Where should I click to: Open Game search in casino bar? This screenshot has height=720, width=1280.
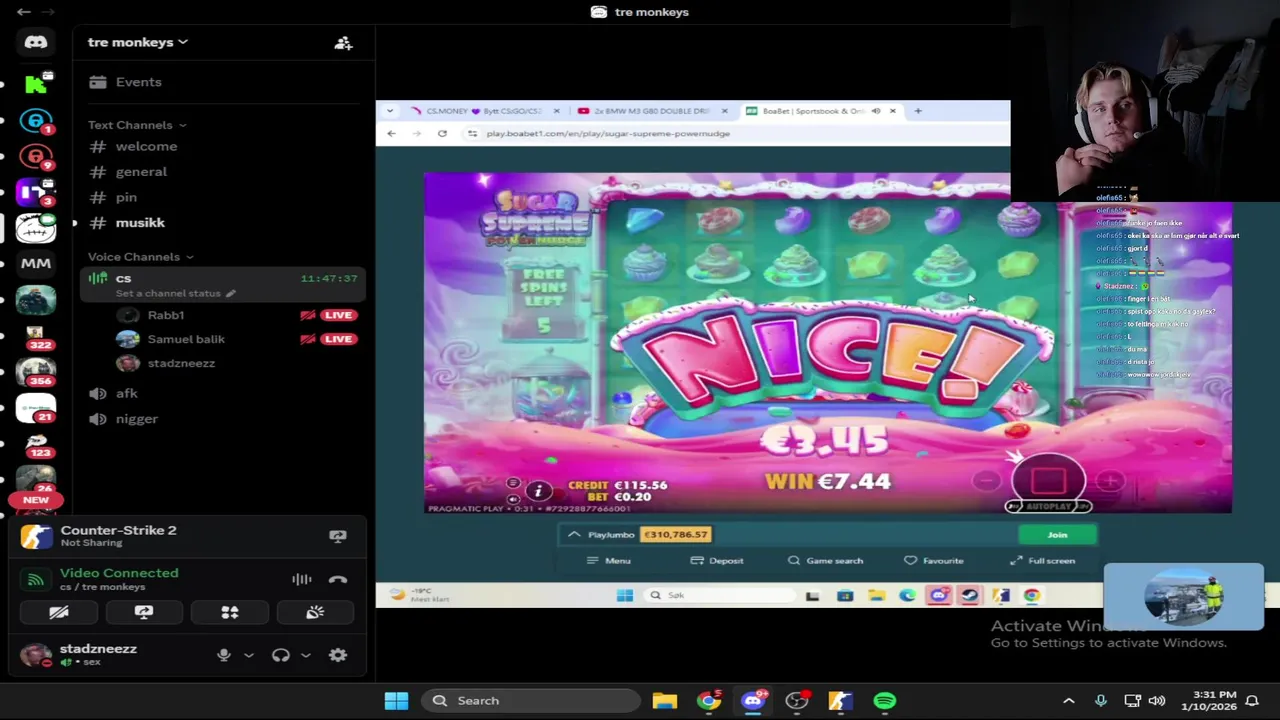[x=825, y=561]
